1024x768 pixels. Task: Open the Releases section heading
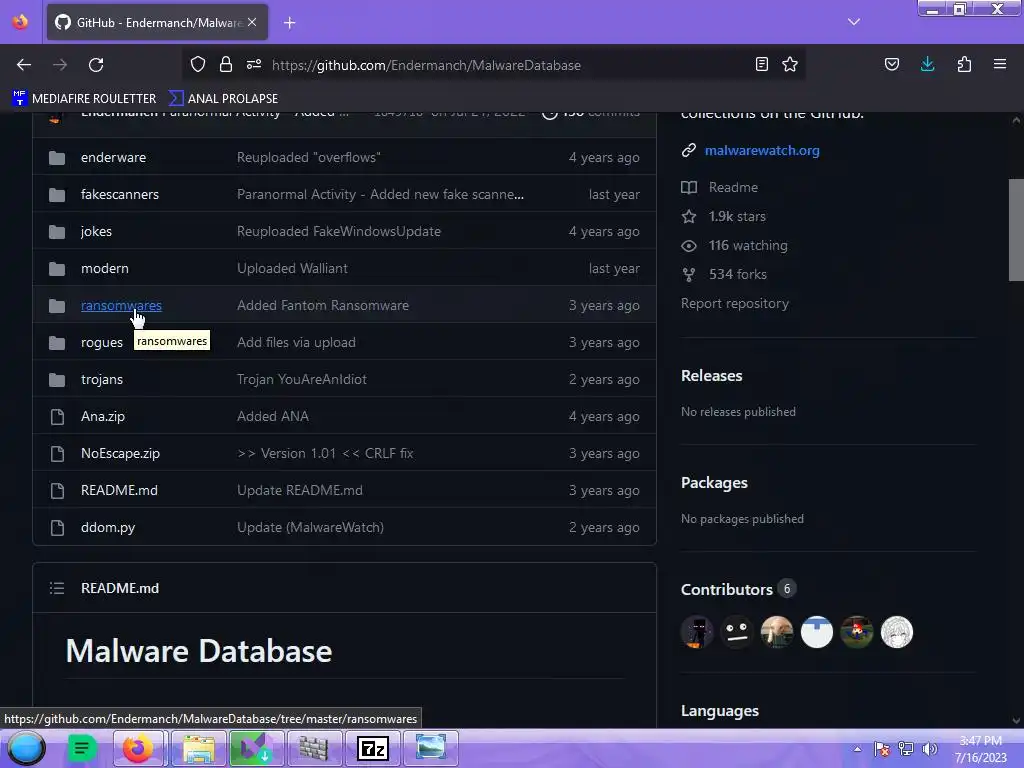point(712,376)
